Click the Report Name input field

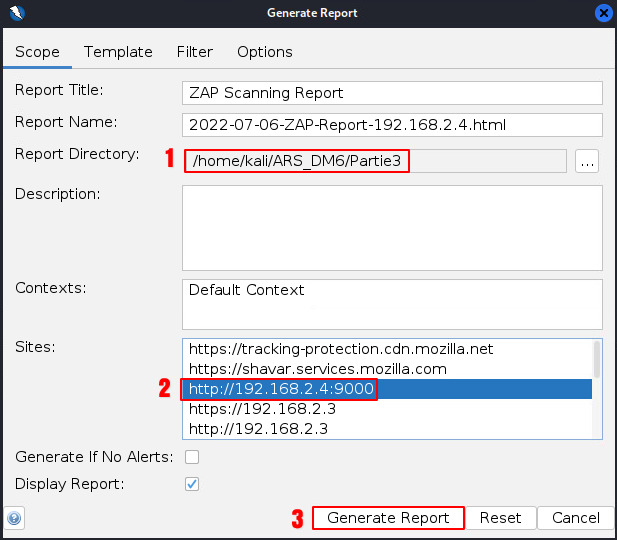click(x=392, y=125)
